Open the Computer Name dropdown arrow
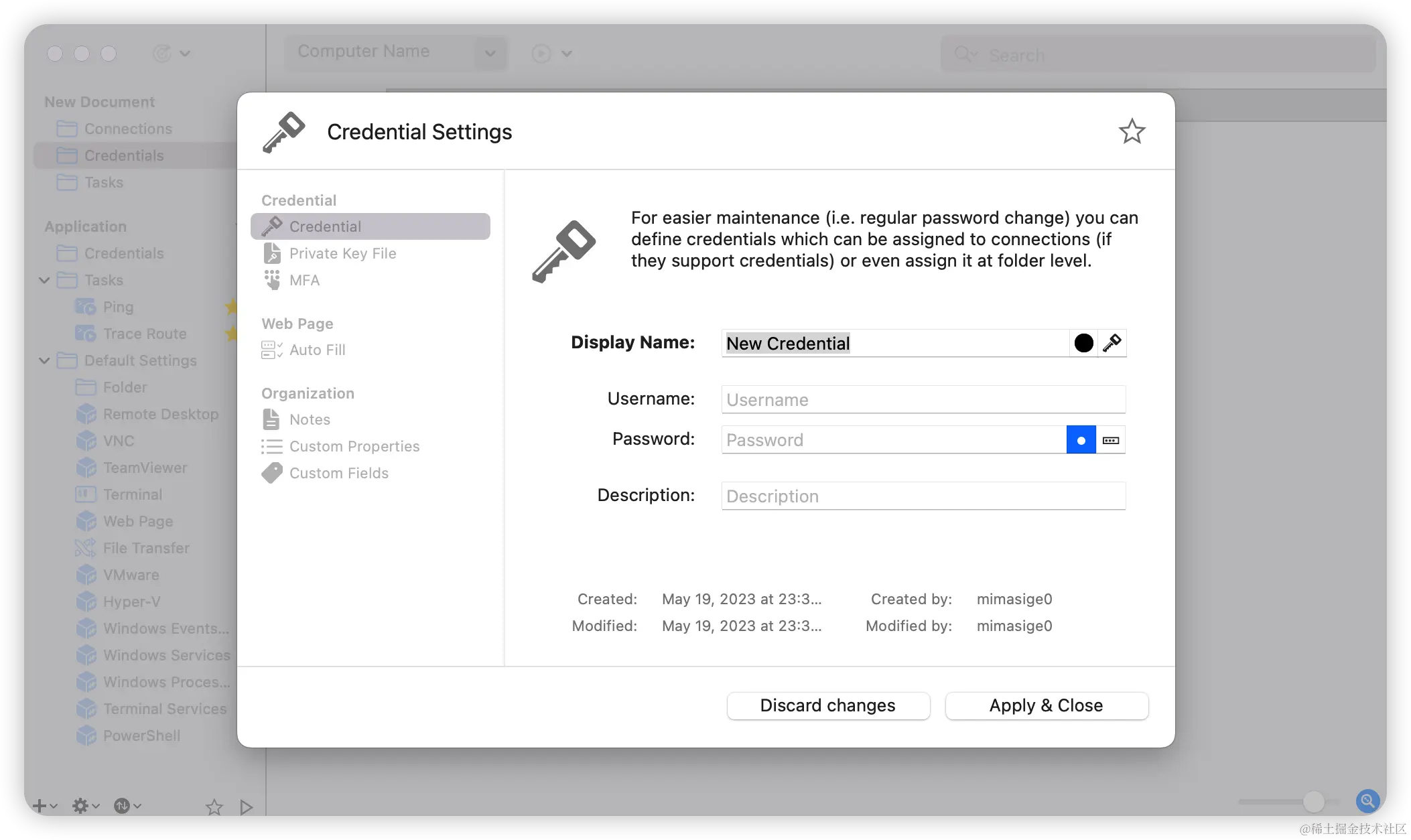 (x=490, y=53)
